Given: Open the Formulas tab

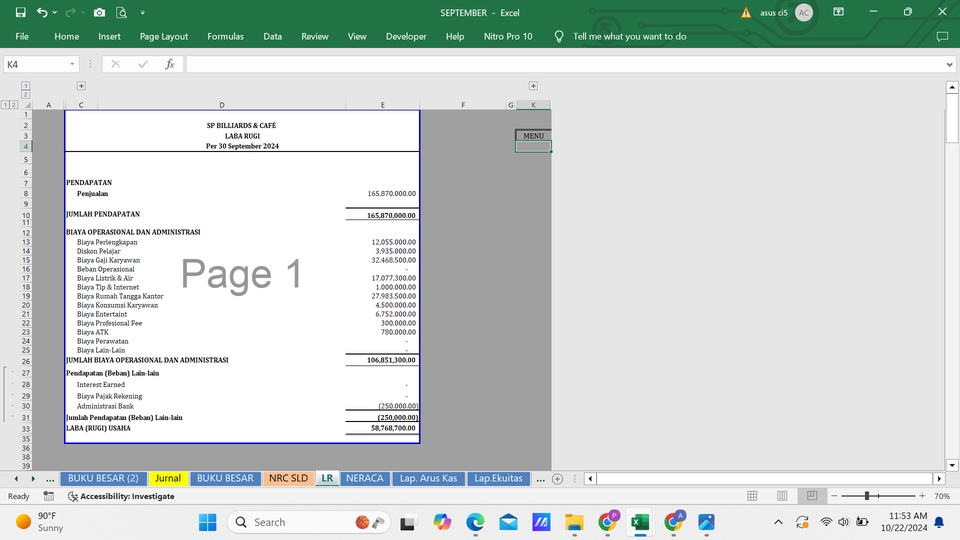Looking at the screenshot, I should (225, 36).
